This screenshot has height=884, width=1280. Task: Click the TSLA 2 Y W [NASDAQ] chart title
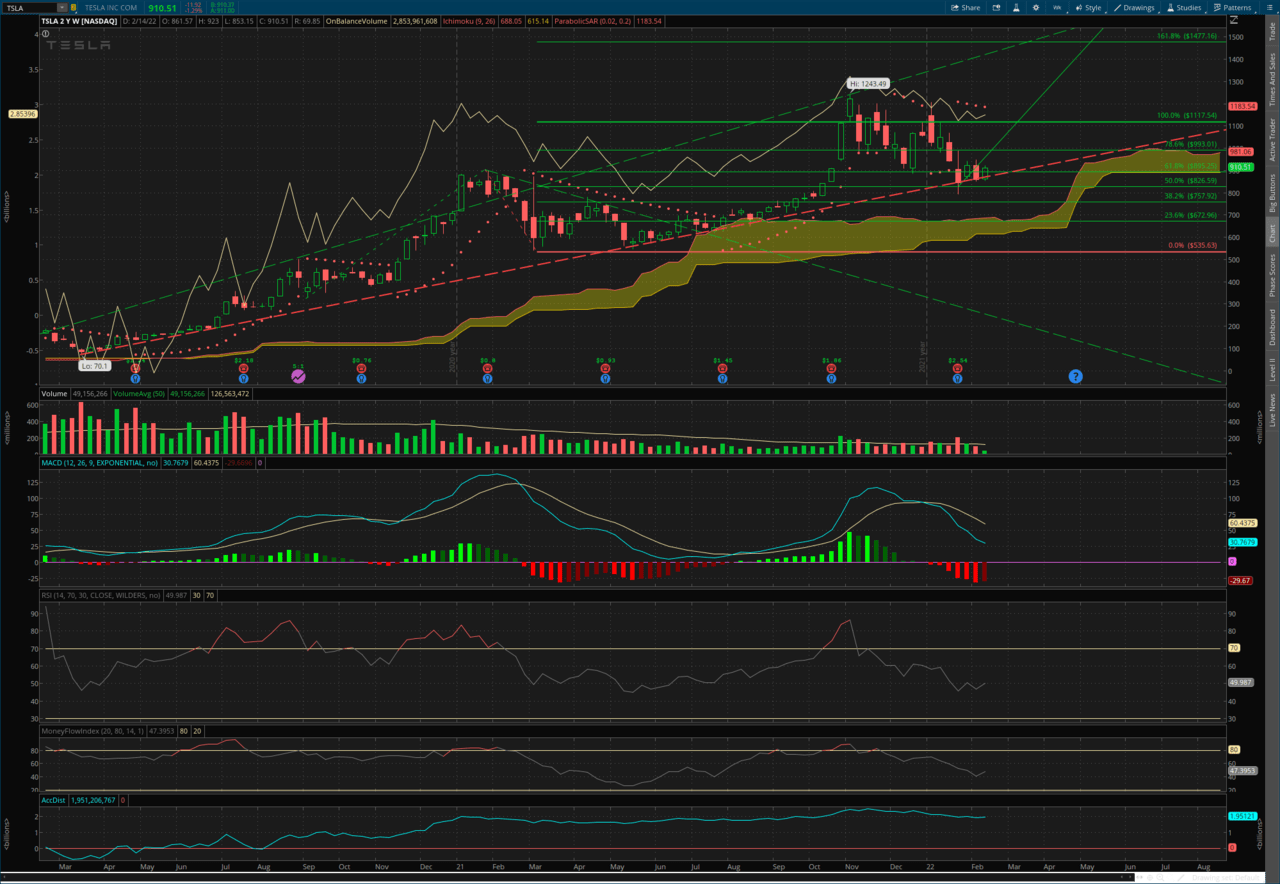point(79,20)
